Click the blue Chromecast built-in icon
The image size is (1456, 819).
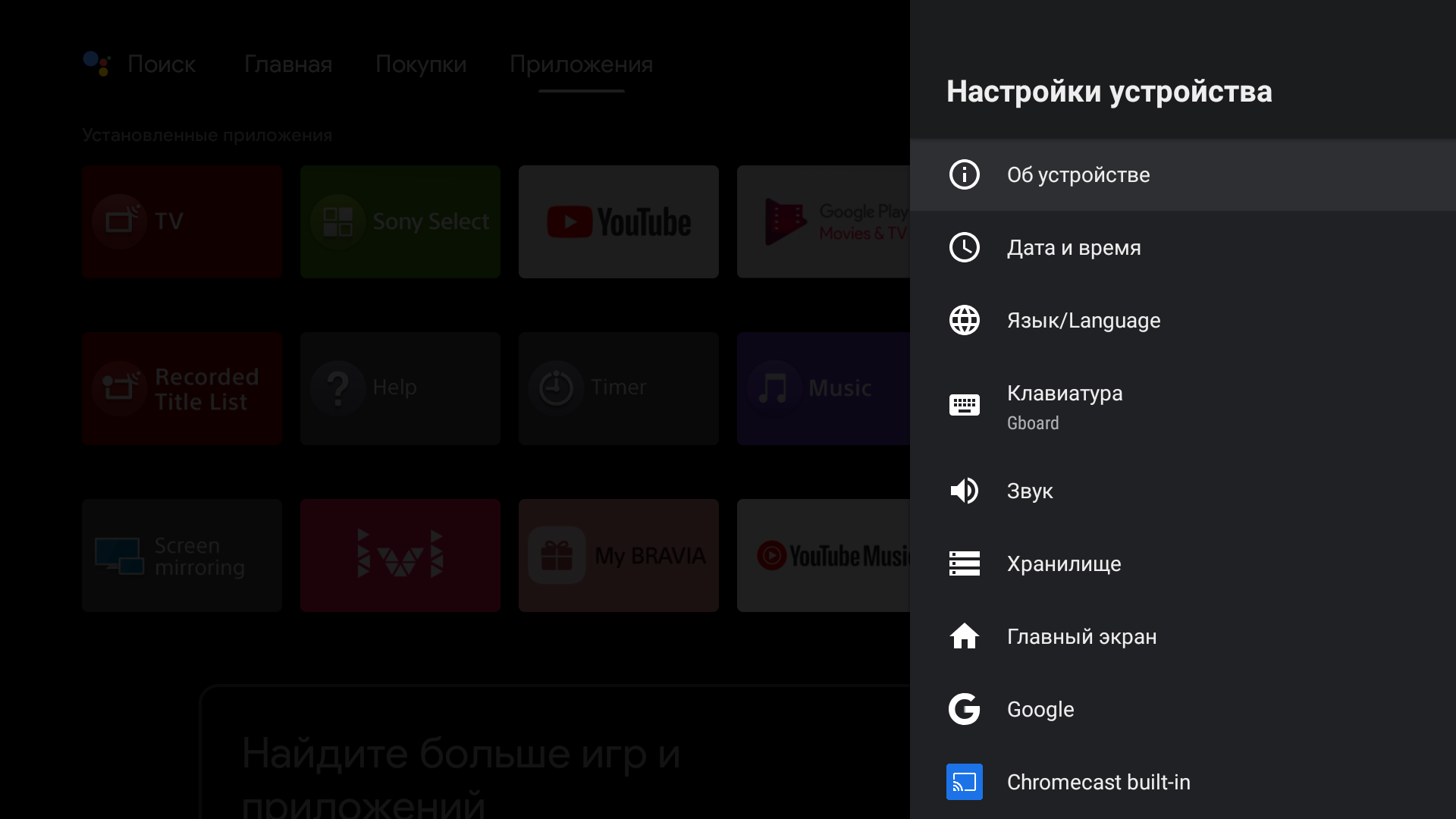point(964,782)
